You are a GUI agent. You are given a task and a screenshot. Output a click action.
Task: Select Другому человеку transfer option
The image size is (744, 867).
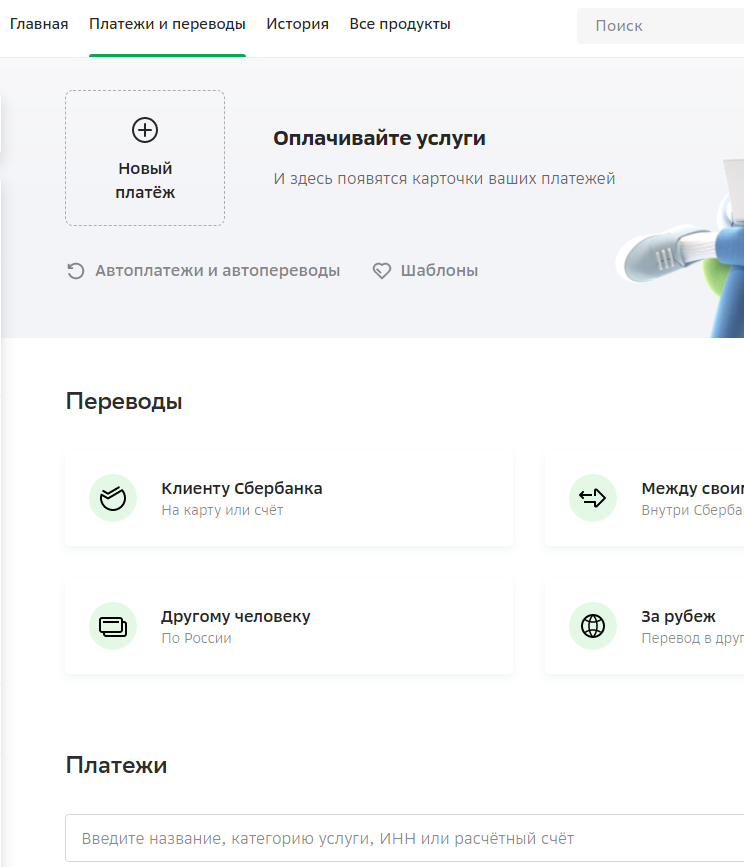[289, 626]
